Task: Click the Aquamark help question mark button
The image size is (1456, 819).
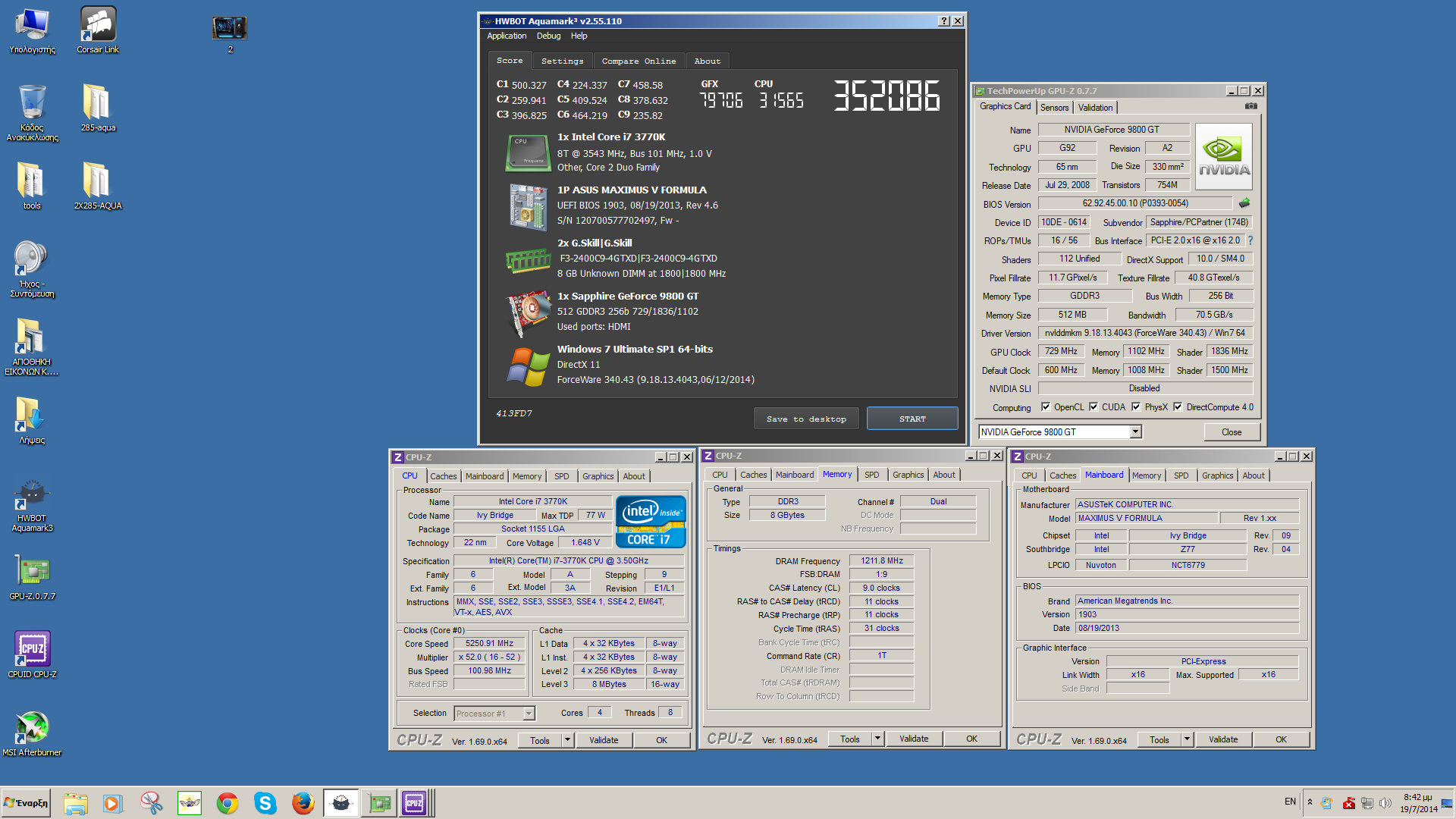Action: (944, 21)
